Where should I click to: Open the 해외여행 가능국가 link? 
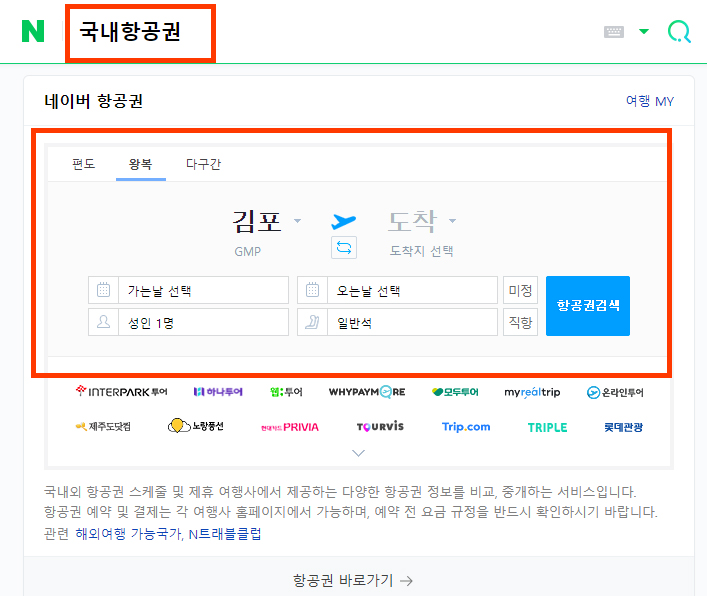(x=129, y=534)
